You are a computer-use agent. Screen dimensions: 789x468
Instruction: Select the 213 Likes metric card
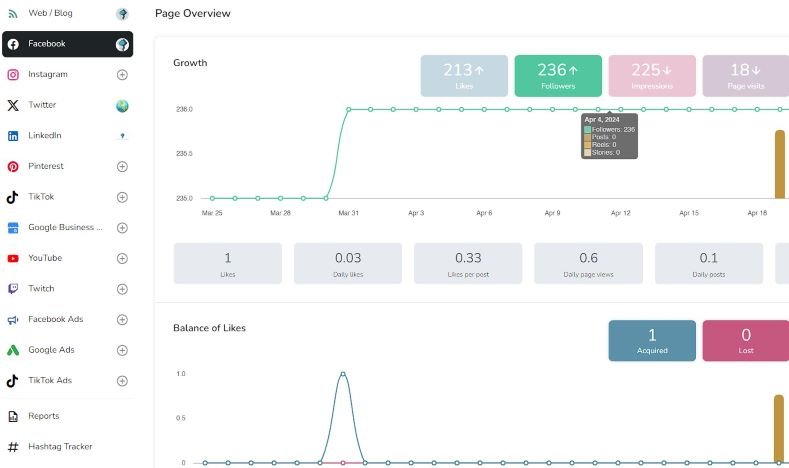(464, 76)
